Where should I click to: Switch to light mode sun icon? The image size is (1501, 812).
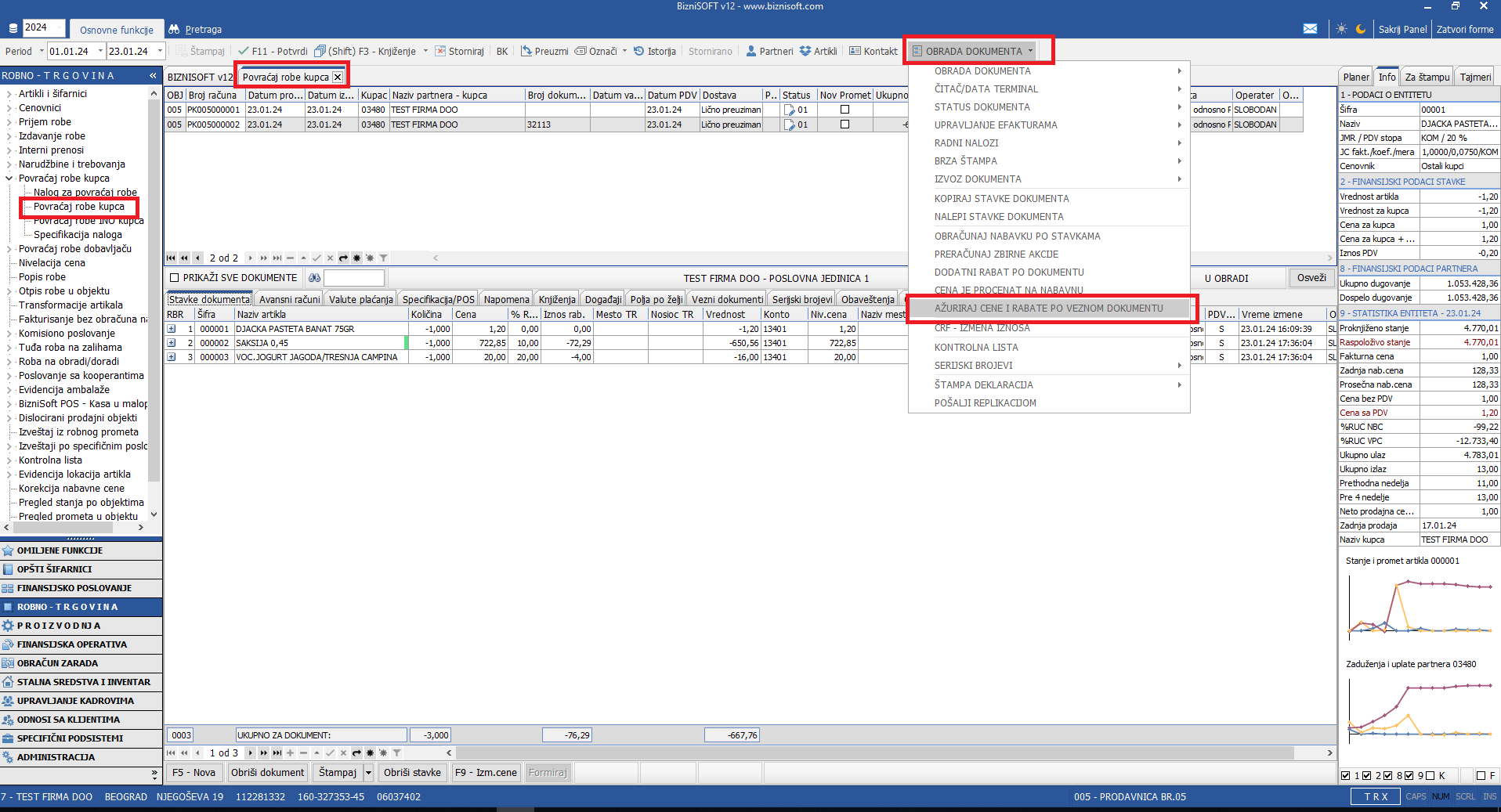point(1341,29)
